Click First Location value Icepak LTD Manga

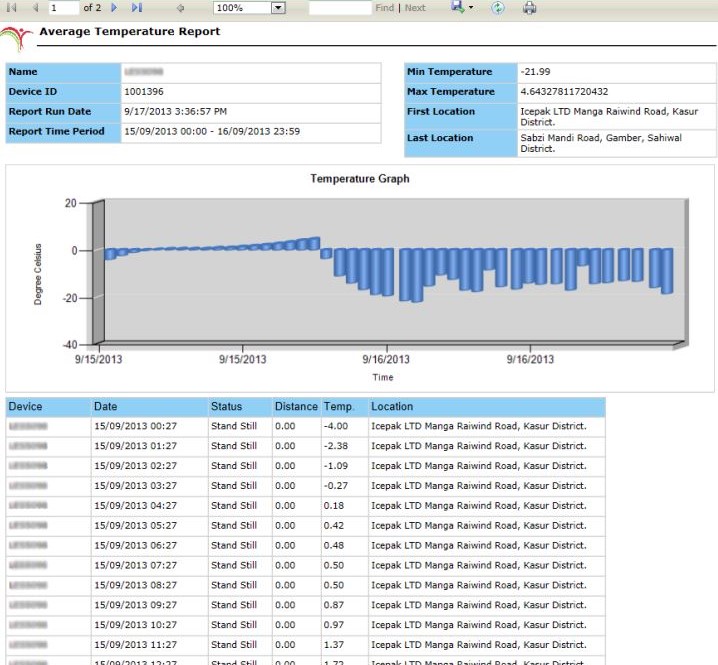609,117
